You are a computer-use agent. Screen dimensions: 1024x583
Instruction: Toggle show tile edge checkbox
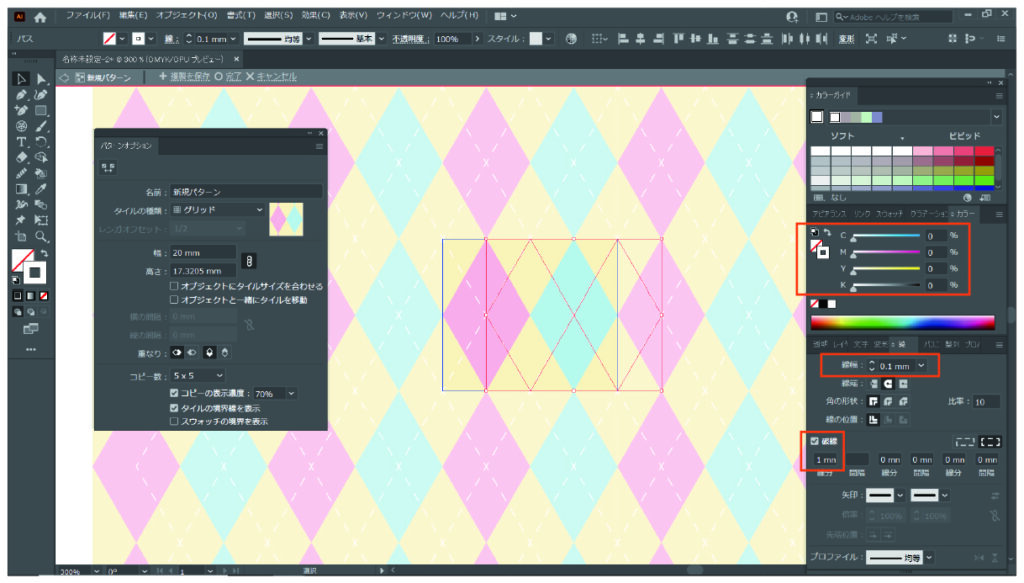pyautogui.click(x=174, y=408)
